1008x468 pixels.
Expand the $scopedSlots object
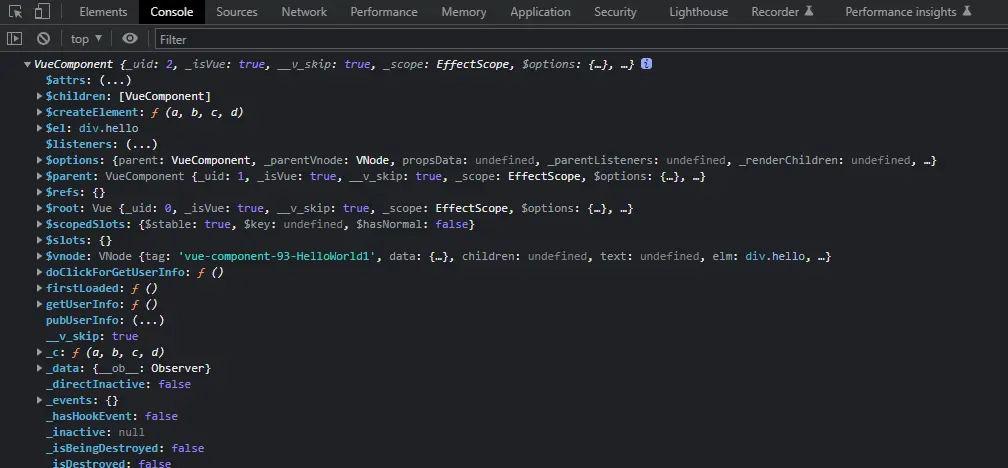[x=40, y=224]
